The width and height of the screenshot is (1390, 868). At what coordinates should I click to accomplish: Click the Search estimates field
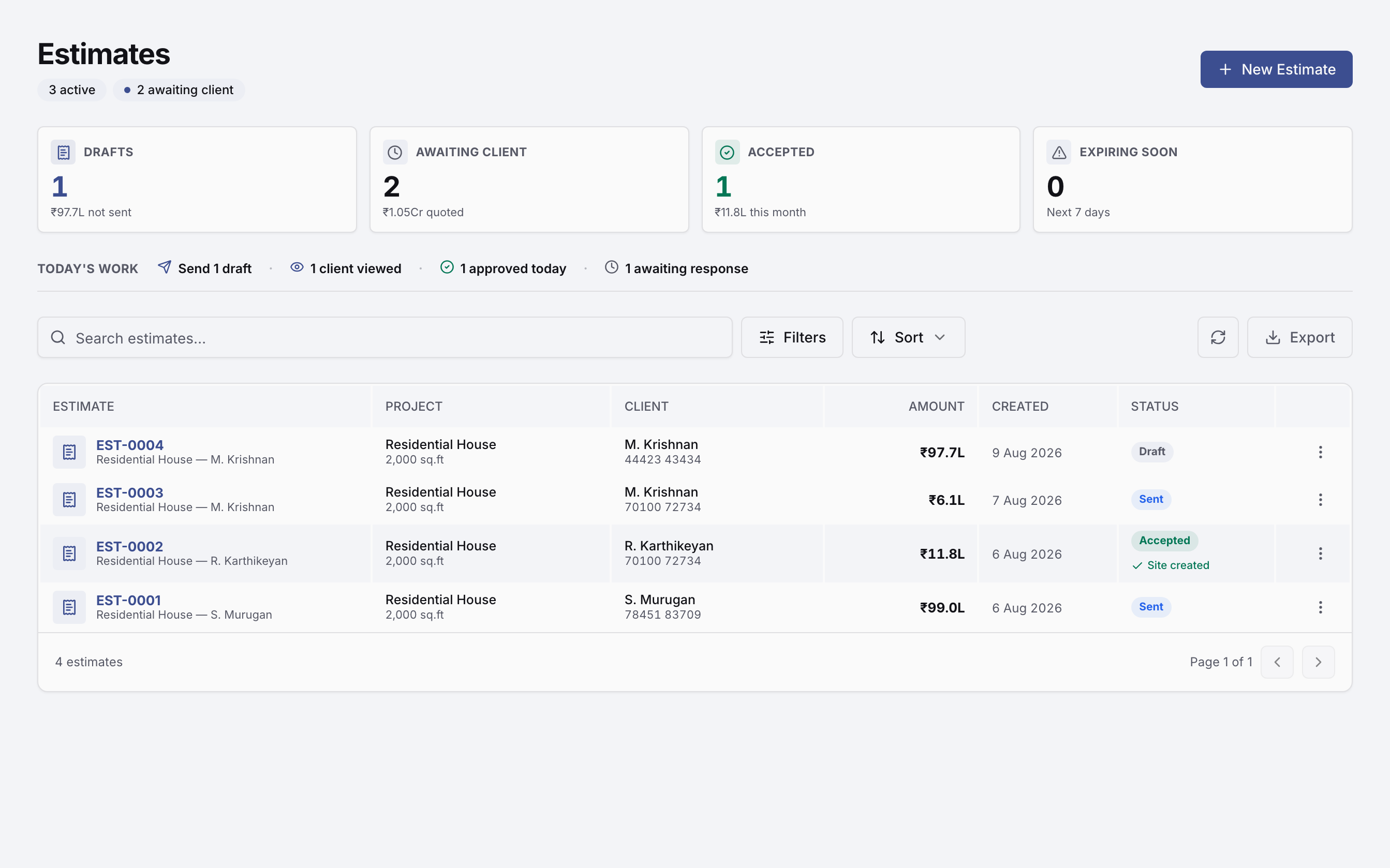coord(385,338)
